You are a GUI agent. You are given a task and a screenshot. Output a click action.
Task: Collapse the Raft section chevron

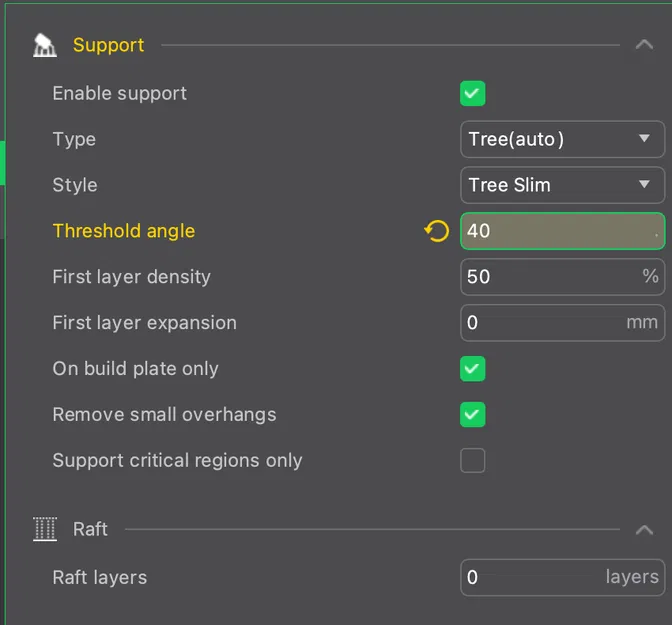tap(644, 529)
